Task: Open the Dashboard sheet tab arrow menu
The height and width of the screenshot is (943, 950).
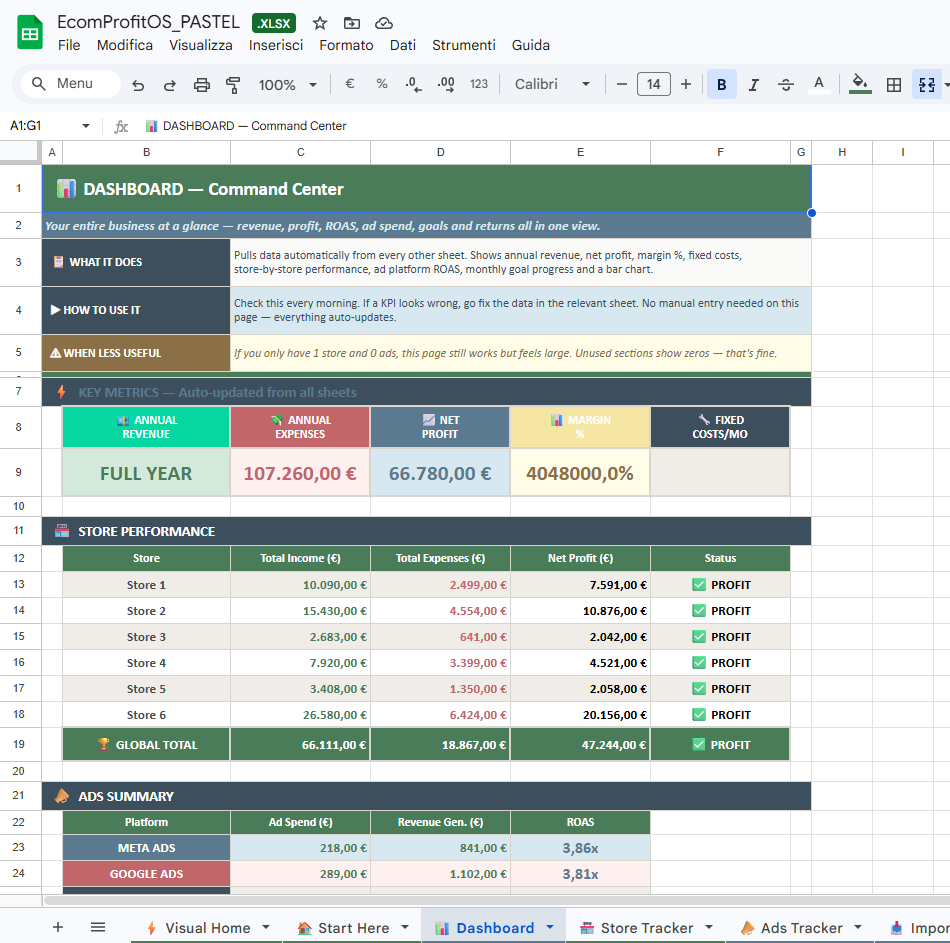Action: click(x=550, y=928)
